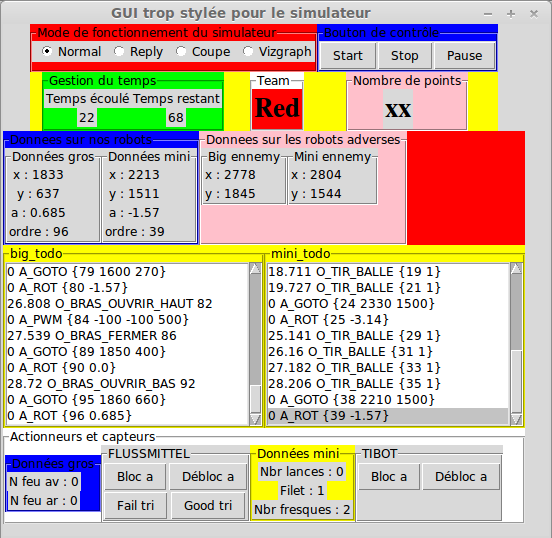Select row A_PWM {84 -100 -100 500}
552x538 pixels.
(x=127, y=320)
